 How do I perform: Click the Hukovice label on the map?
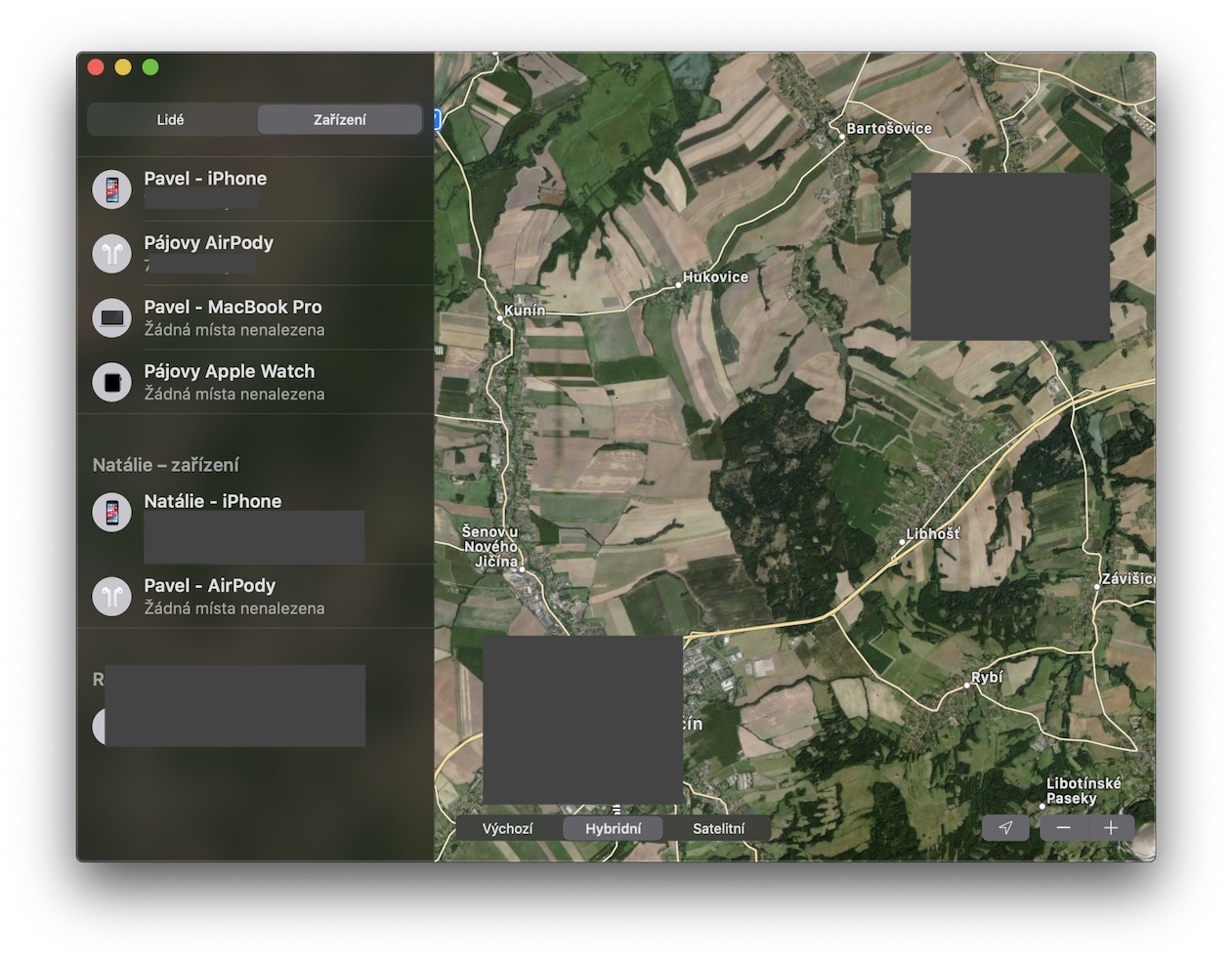pos(715,276)
